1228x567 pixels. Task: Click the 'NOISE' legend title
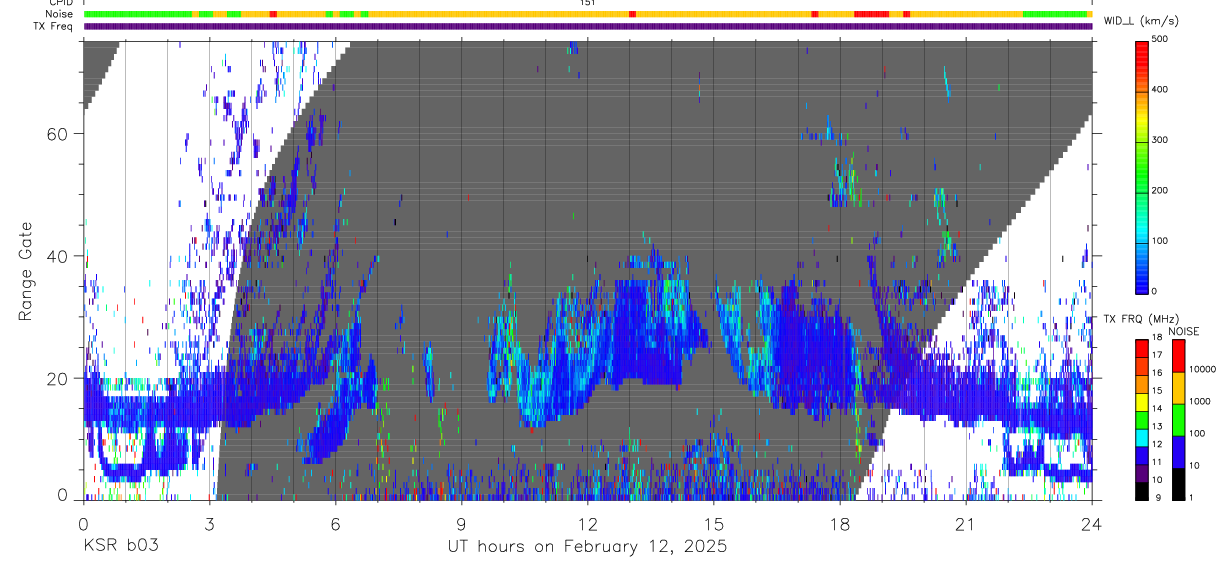point(1183,331)
